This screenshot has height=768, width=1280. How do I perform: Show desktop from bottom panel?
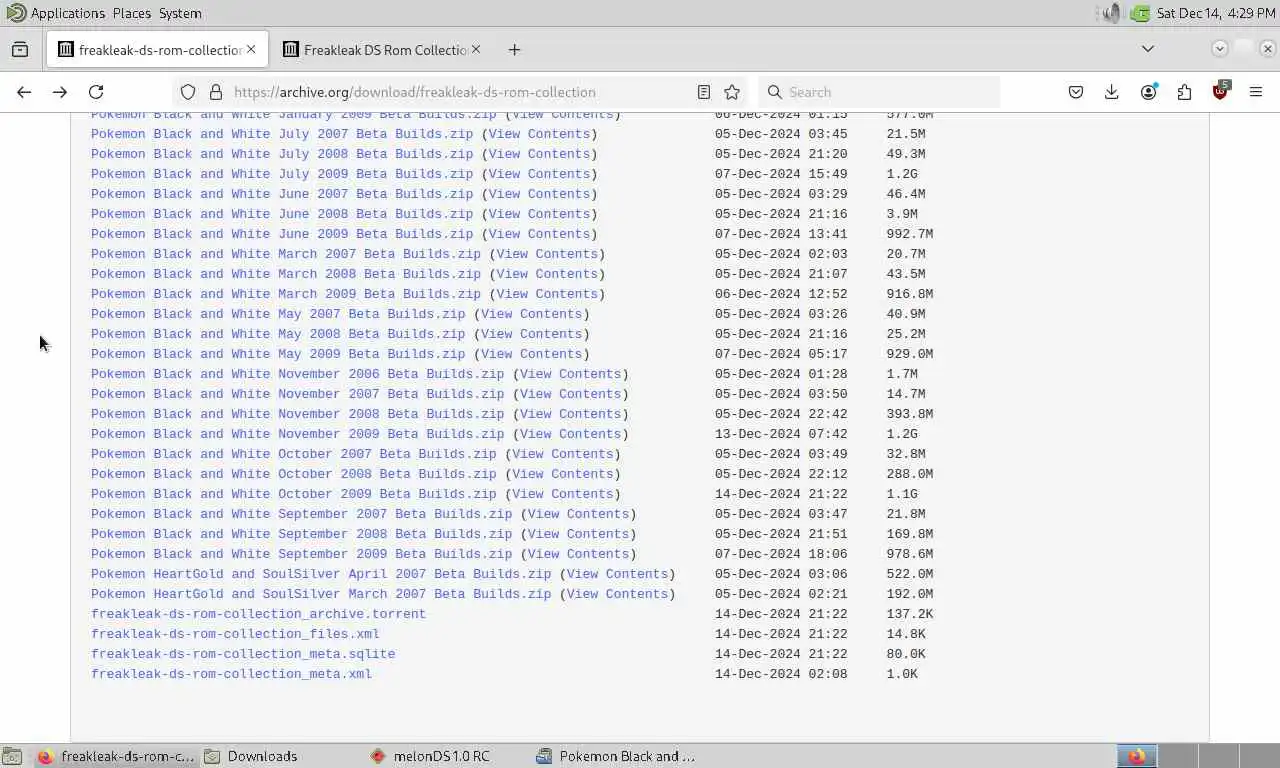click(11, 756)
